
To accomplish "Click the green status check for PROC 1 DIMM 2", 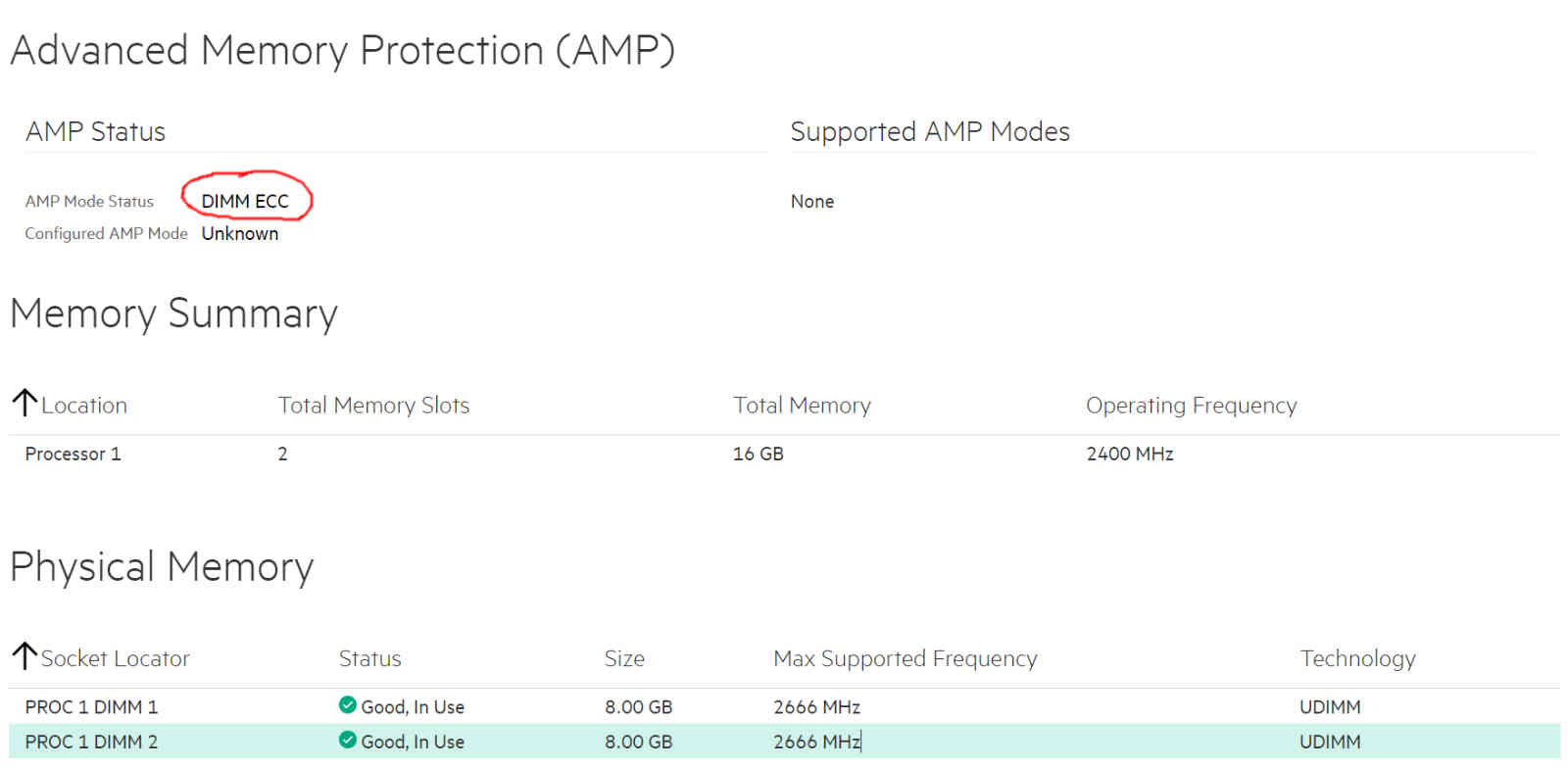I will [x=347, y=741].
